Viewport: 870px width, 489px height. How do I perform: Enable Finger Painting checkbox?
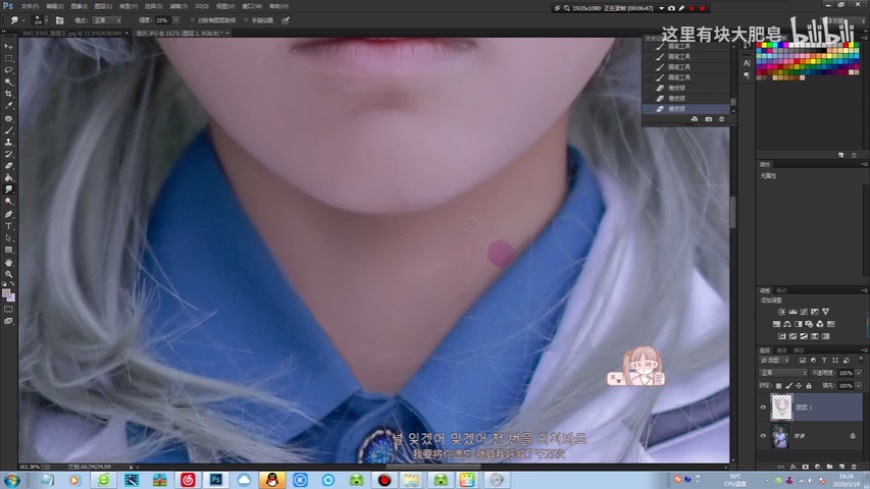point(246,21)
